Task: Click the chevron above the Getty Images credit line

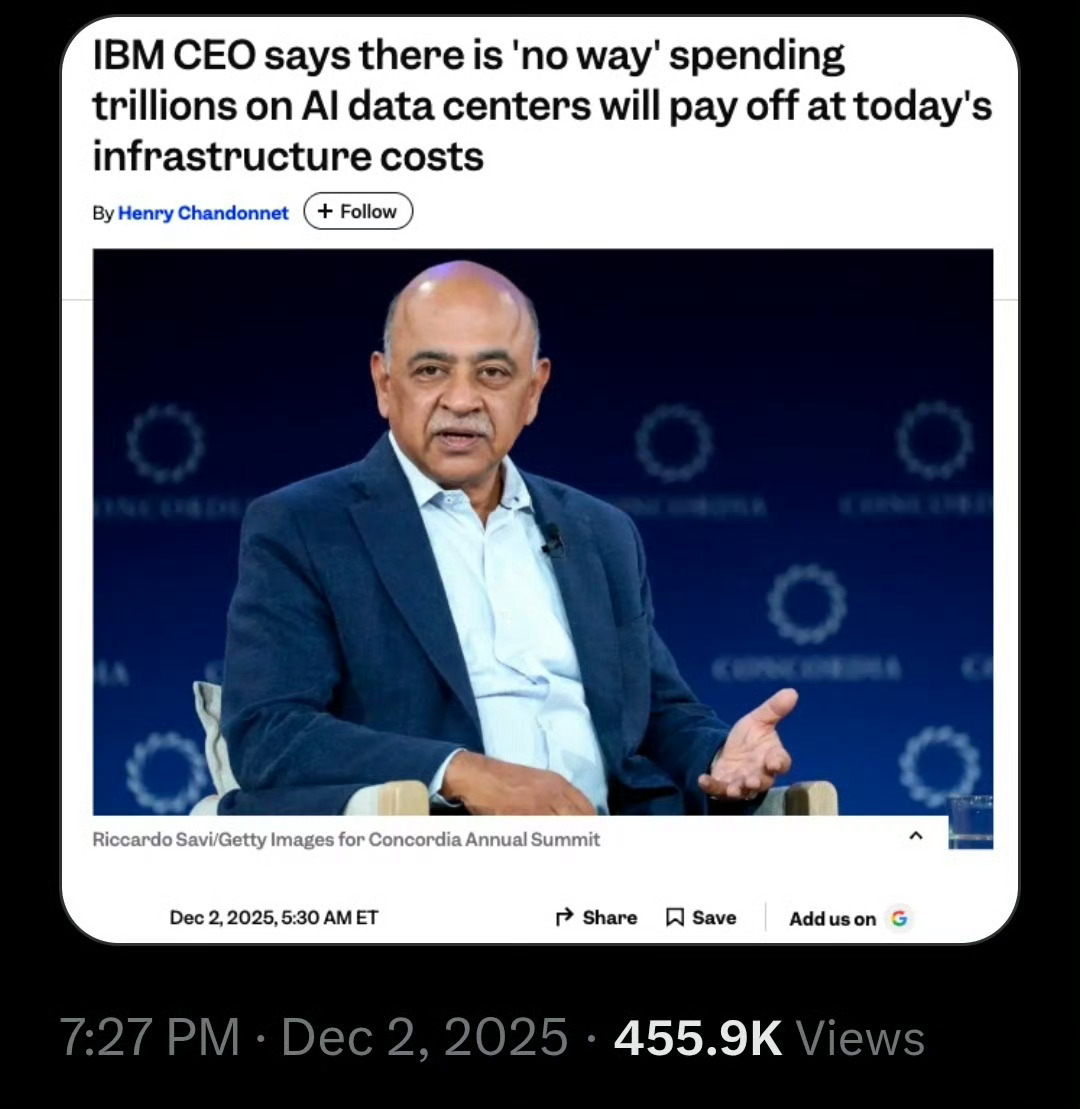Action: (917, 835)
